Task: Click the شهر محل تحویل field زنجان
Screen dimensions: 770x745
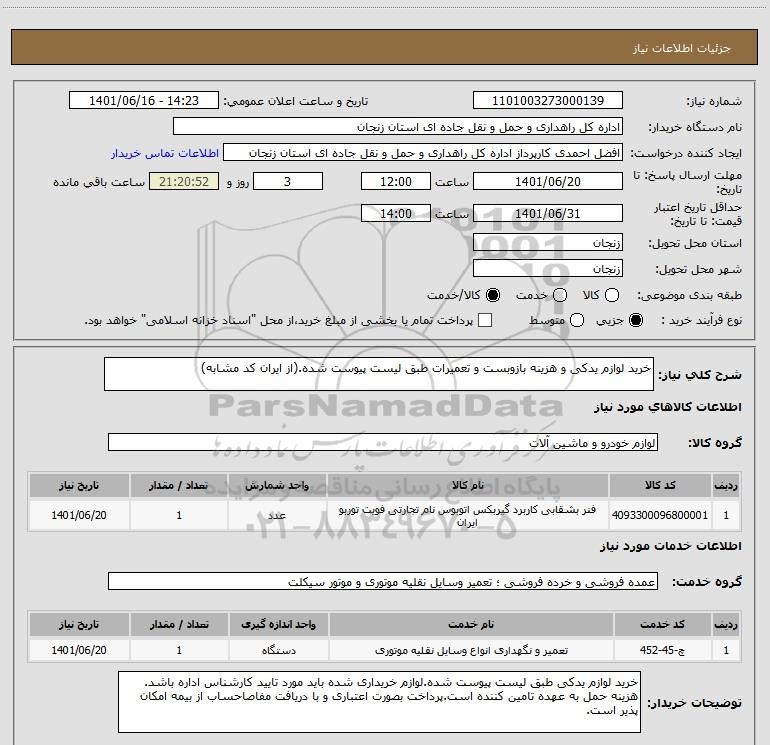Action: pyautogui.click(x=548, y=268)
